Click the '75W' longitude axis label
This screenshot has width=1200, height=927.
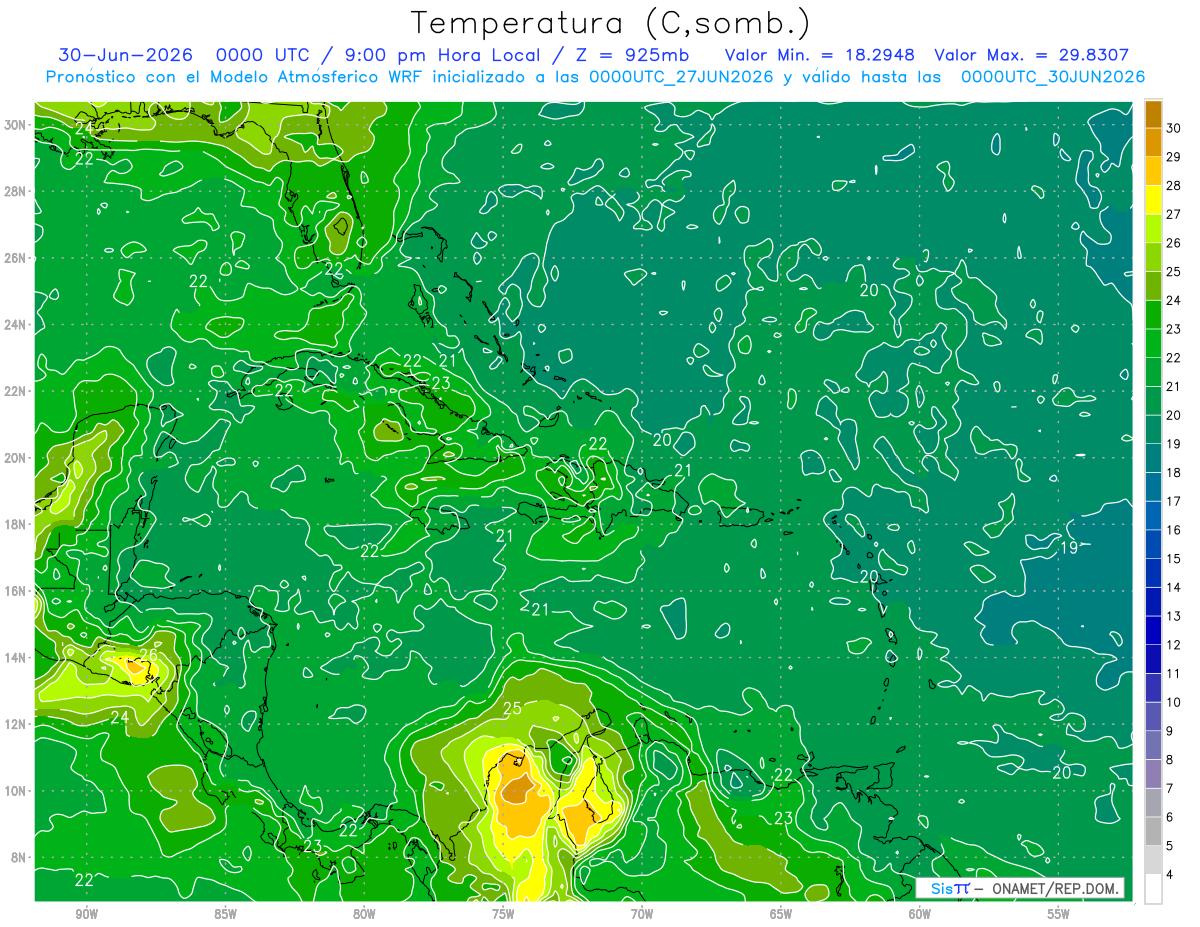click(x=503, y=914)
